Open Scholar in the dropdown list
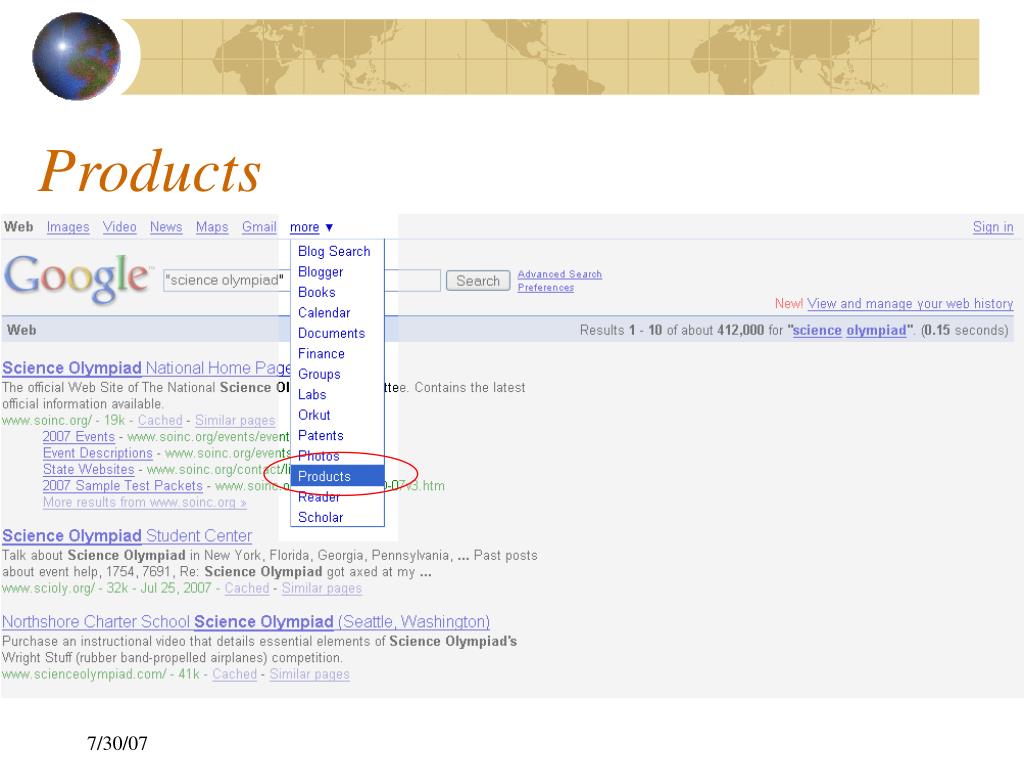This screenshot has height=768, width=1024. click(320, 517)
